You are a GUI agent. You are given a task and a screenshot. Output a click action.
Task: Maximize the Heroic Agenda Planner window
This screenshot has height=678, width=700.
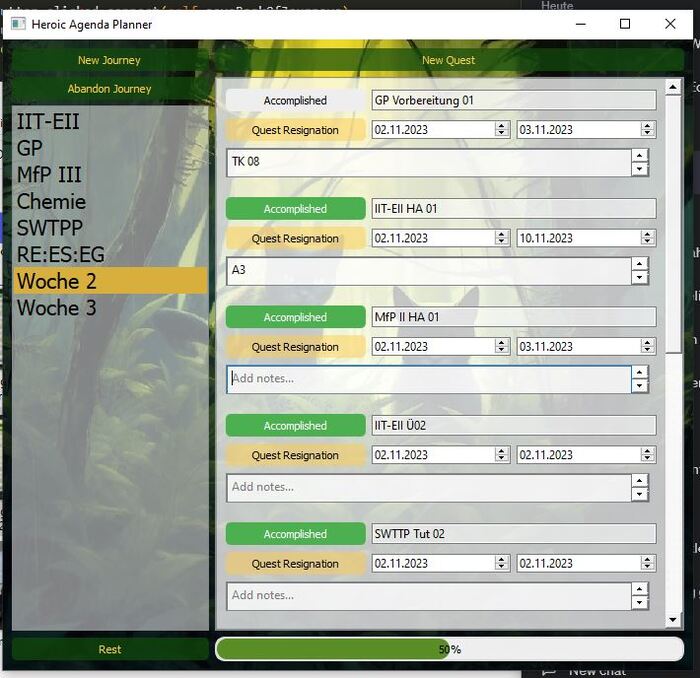(x=625, y=24)
